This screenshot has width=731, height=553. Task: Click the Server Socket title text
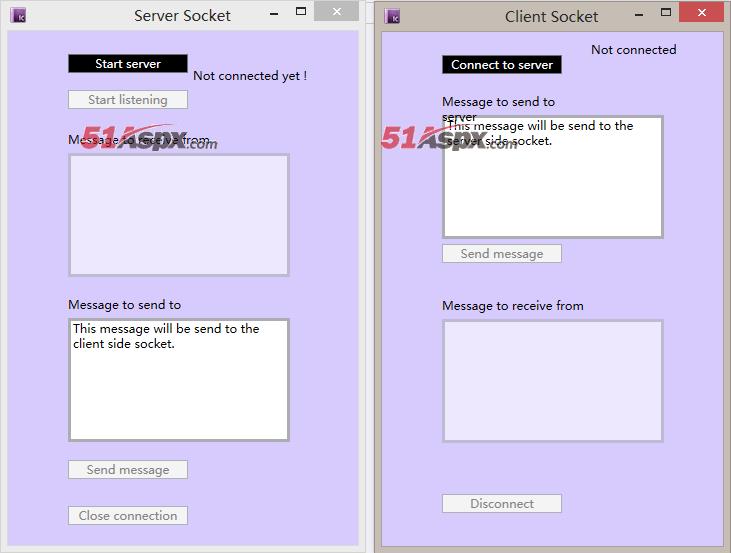point(182,15)
